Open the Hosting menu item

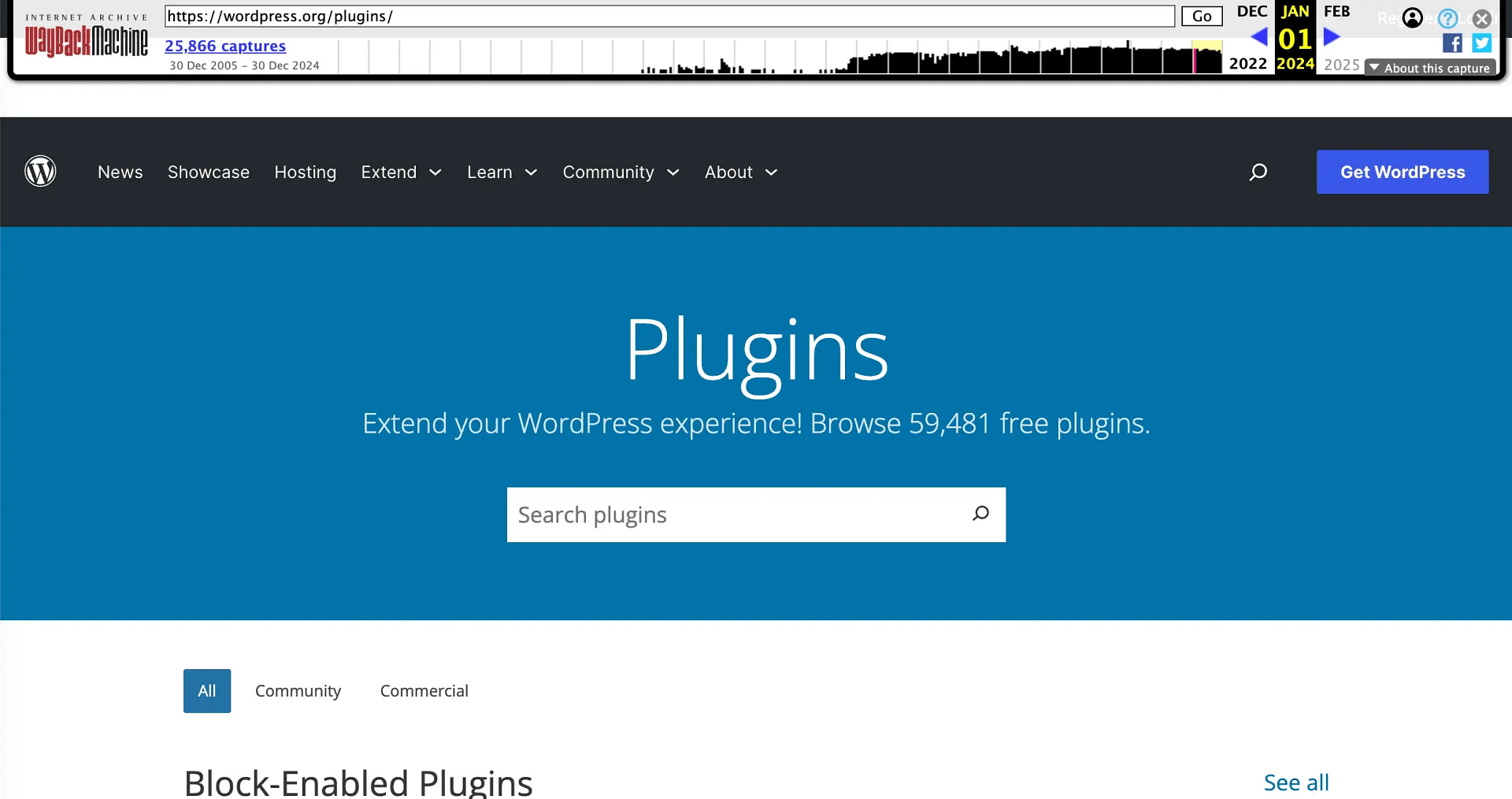click(306, 172)
